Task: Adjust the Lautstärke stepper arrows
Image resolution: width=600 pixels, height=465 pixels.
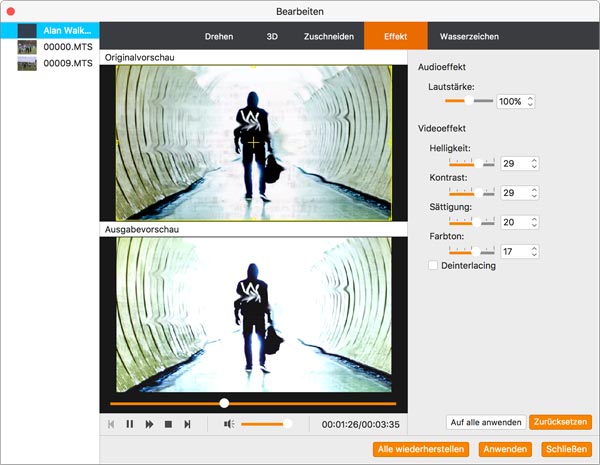Action: point(530,101)
